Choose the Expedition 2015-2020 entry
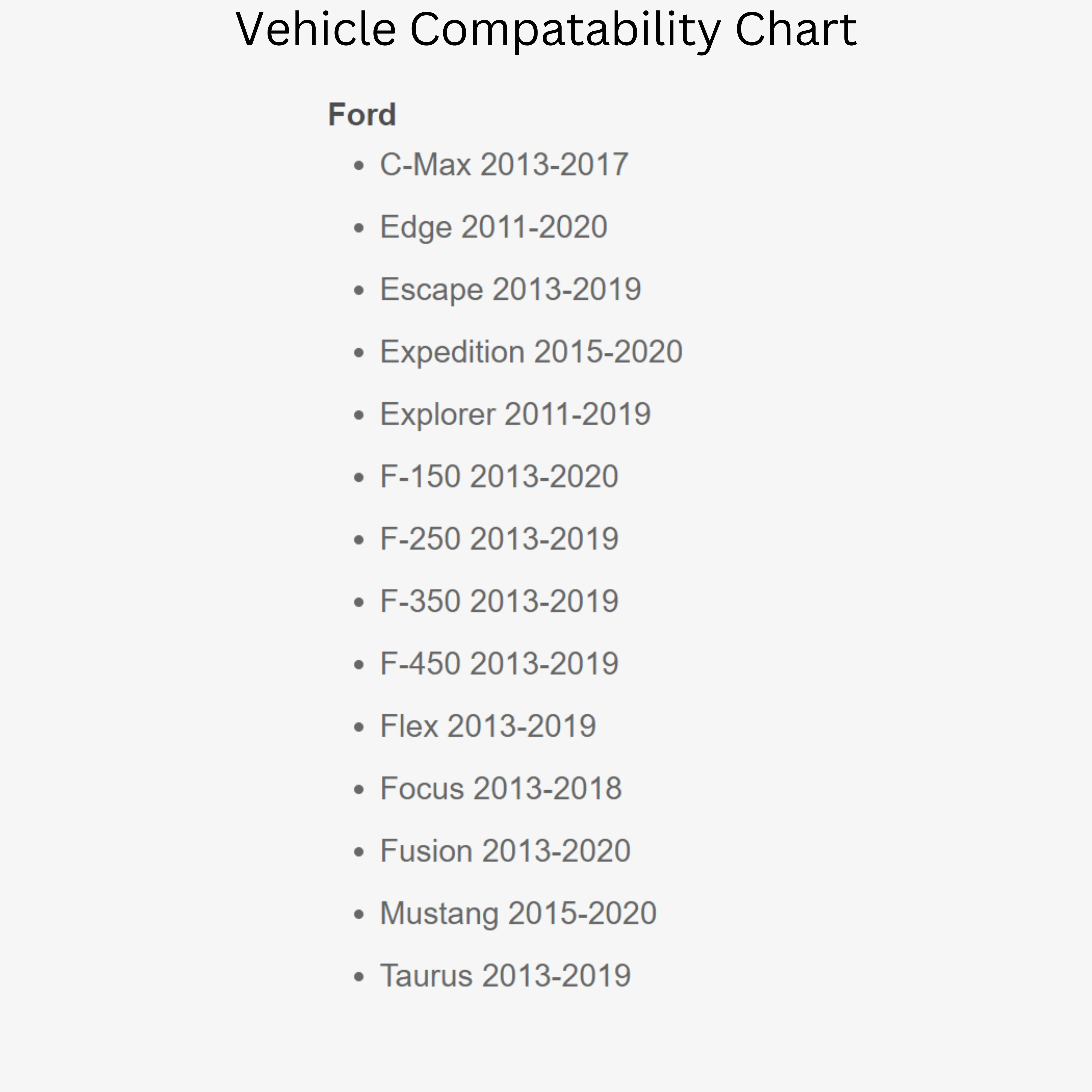This screenshot has height=1092, width=1092. click(531, 352)
